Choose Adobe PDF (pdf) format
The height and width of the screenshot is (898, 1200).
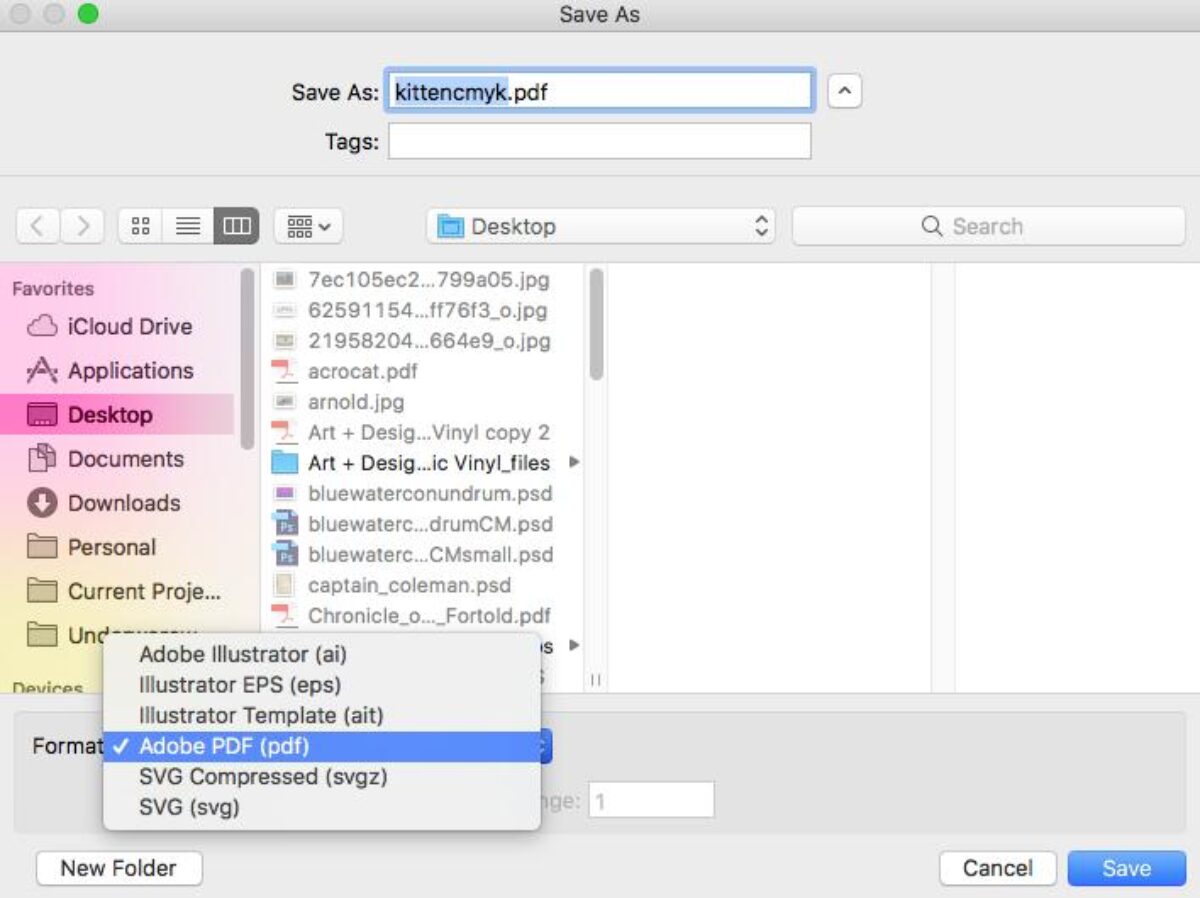coord(322,747)
